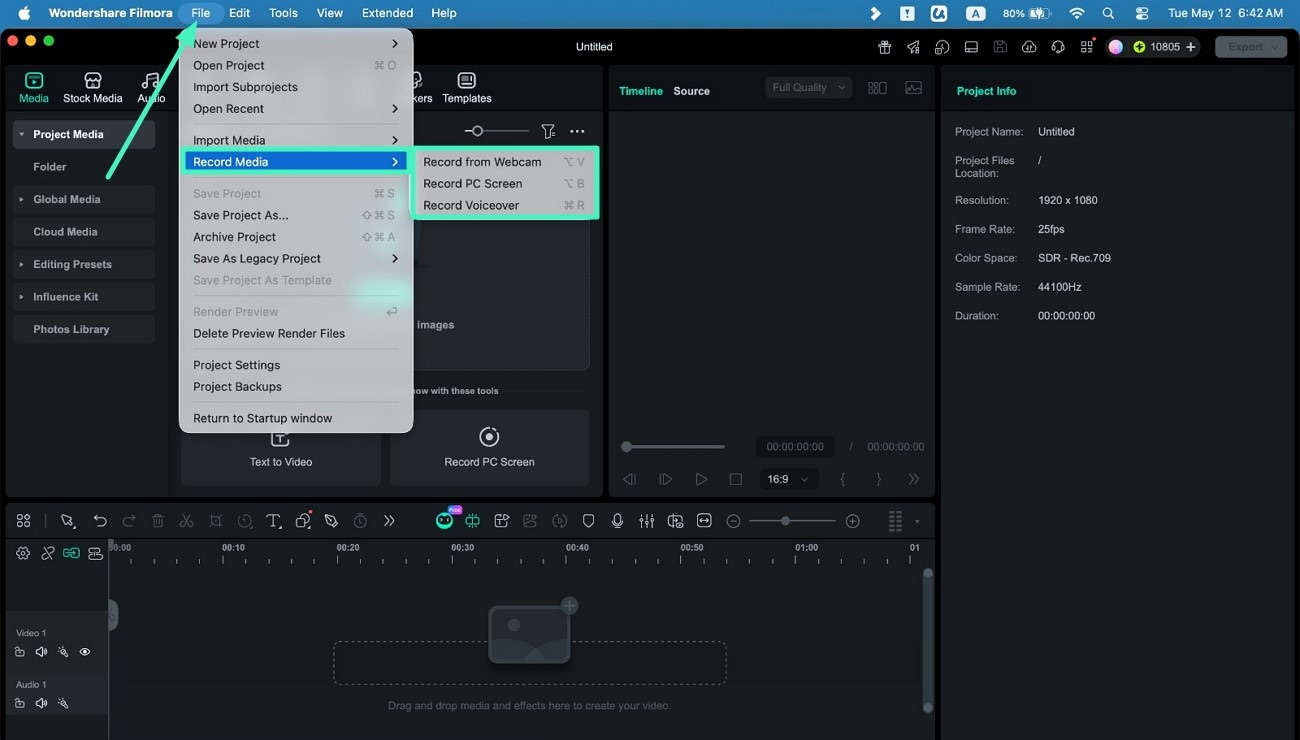Open the 16:9 aspect ratio dropdown
Image resolution: width=1300 pixels, height=740 pixels.
point(789,479)
